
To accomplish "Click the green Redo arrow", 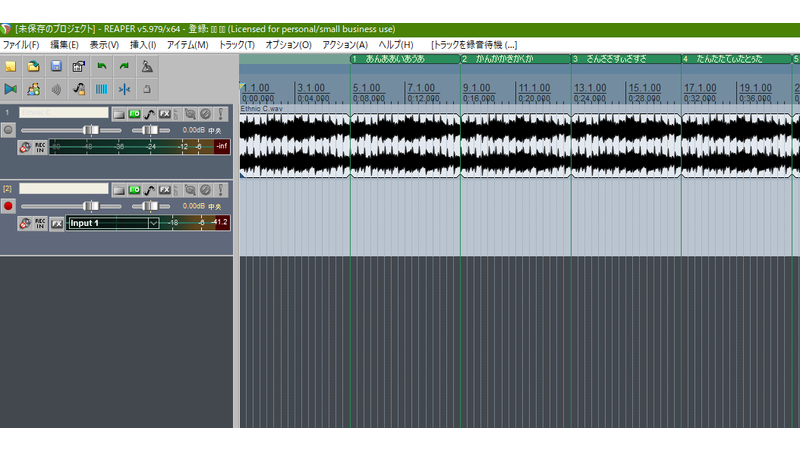I will [x=124, y=67].
